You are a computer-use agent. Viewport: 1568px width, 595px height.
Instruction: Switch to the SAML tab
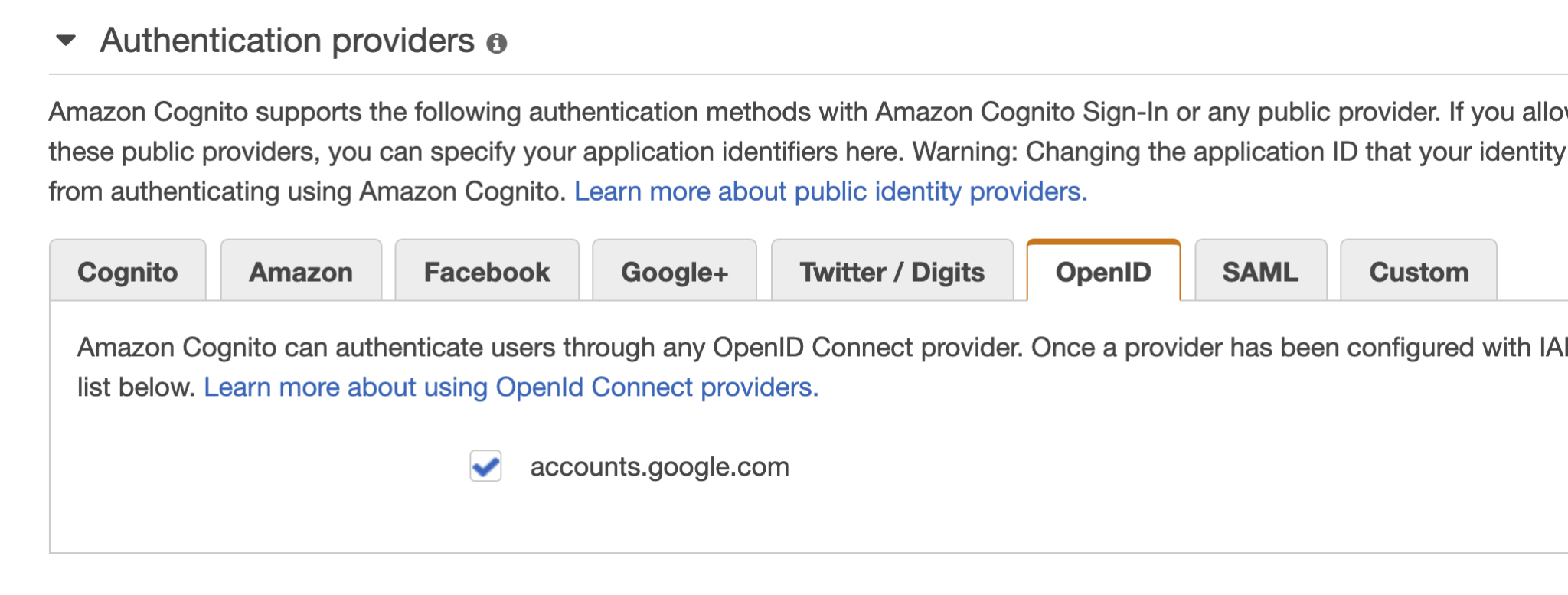(x=1260, y=272)
